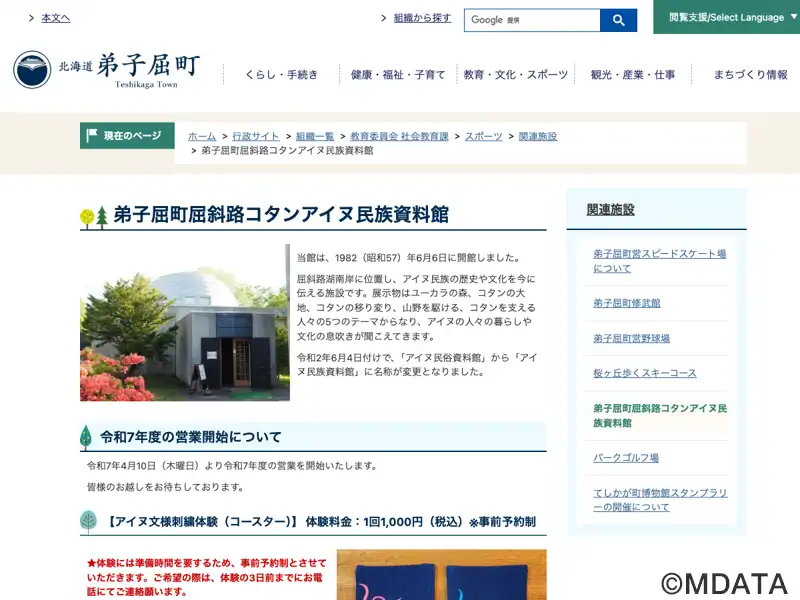
Task: Jump to main content via 本文へ link
Action: tap(56, 18)
